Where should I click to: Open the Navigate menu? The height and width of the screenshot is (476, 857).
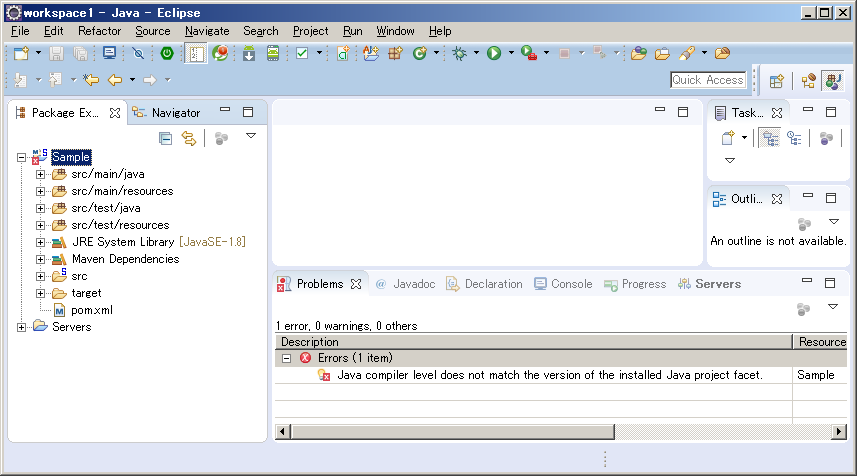pyautogui.click(x=207, y=31)
